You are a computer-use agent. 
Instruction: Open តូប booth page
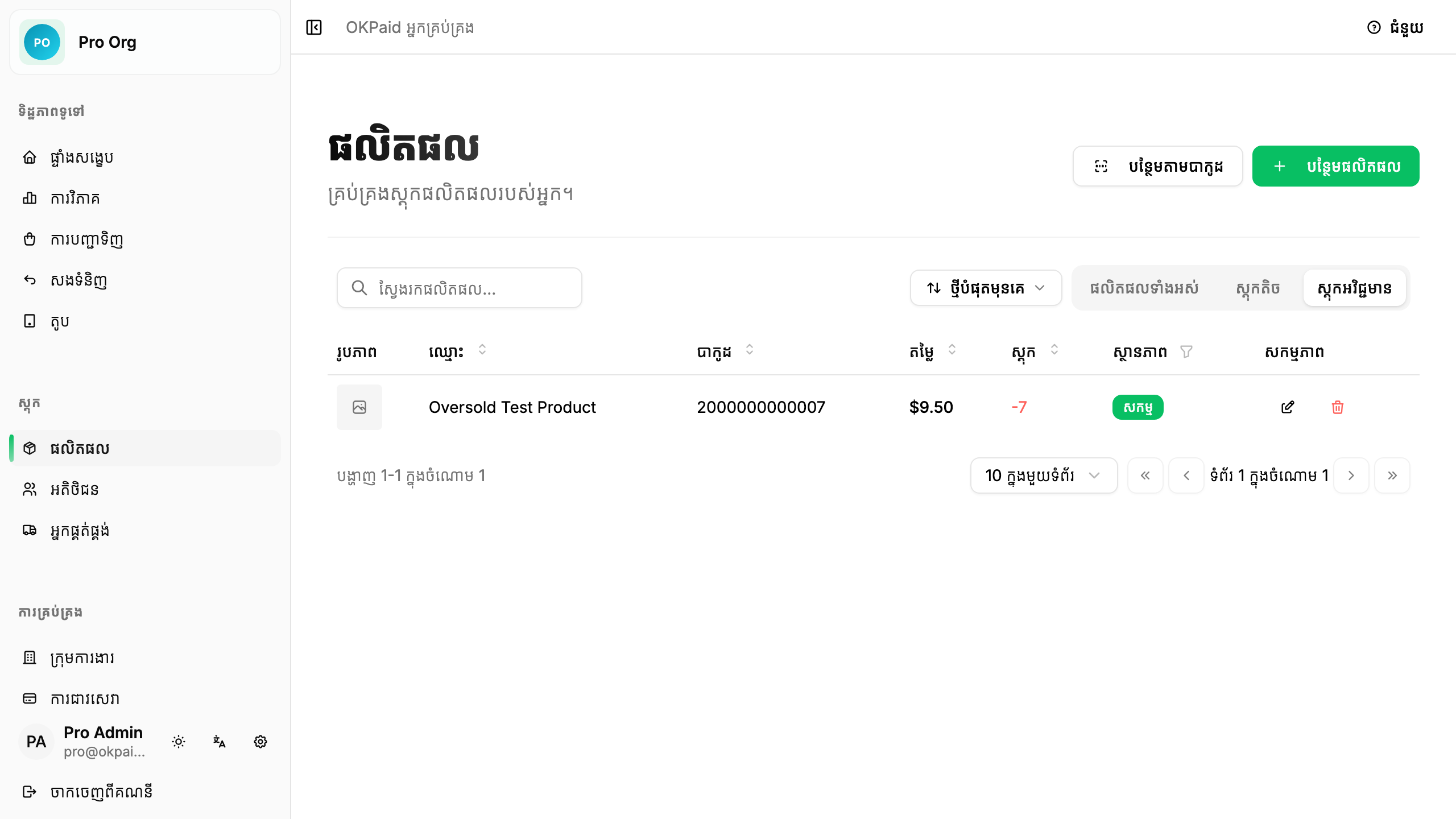click(x=145, y=321)
